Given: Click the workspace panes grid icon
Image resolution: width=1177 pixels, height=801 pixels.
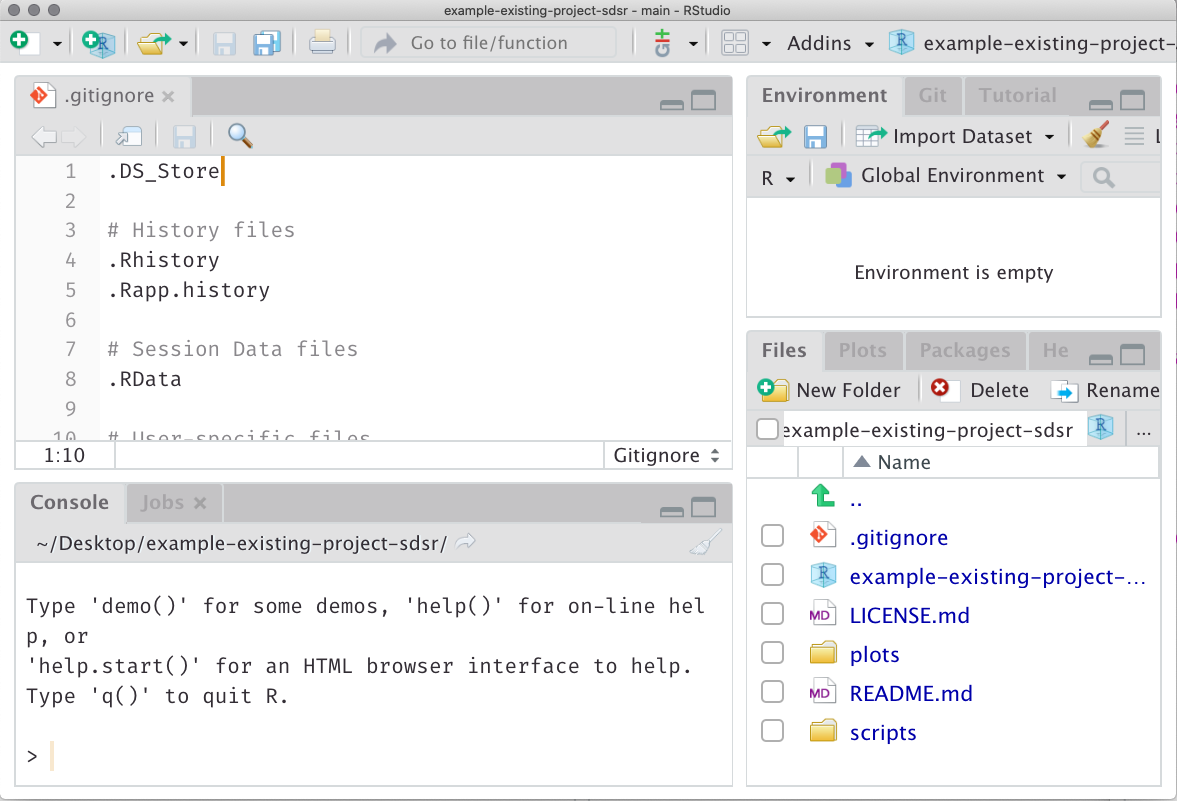Looking at the screenshot, I should click(735, 43).
